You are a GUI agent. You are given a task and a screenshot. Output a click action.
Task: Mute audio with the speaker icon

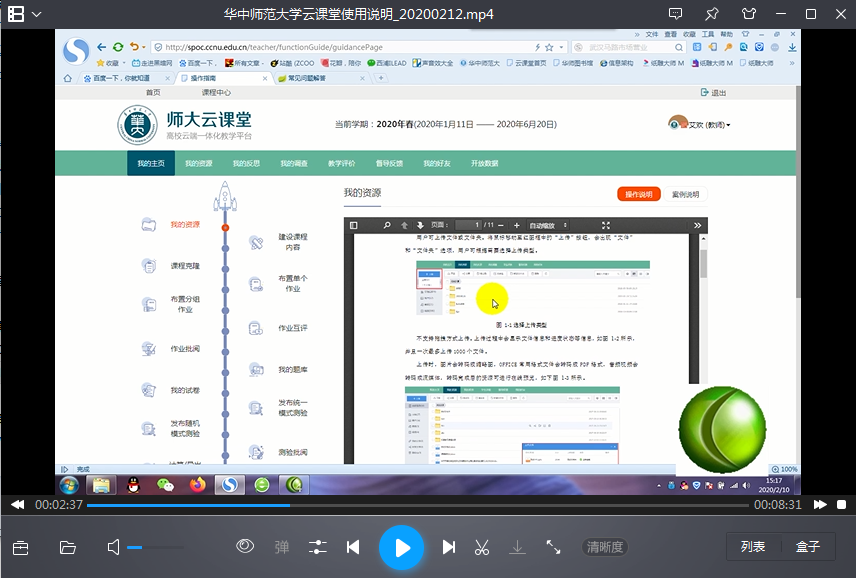tap(113, 547)
